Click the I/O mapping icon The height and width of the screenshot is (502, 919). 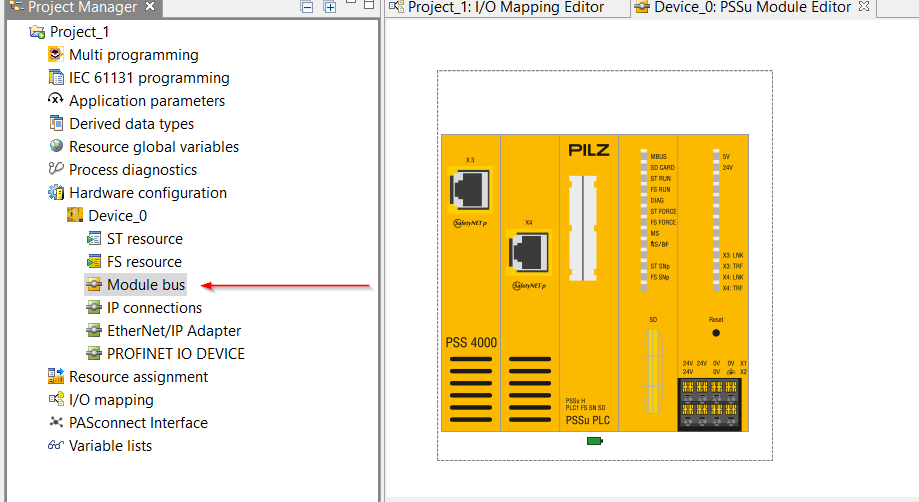[56, 399]
